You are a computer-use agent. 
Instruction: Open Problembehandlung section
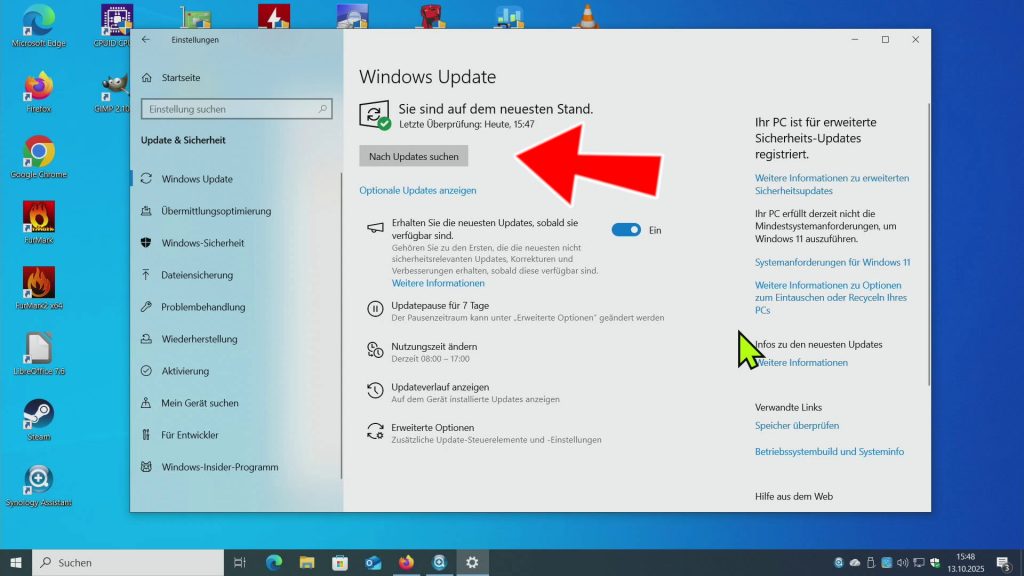coord(202,307)
